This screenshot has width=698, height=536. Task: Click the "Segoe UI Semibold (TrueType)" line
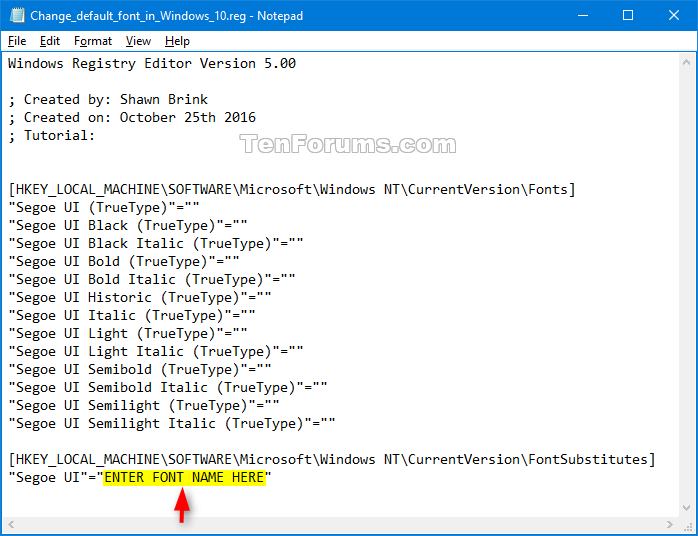click(140, 370)
